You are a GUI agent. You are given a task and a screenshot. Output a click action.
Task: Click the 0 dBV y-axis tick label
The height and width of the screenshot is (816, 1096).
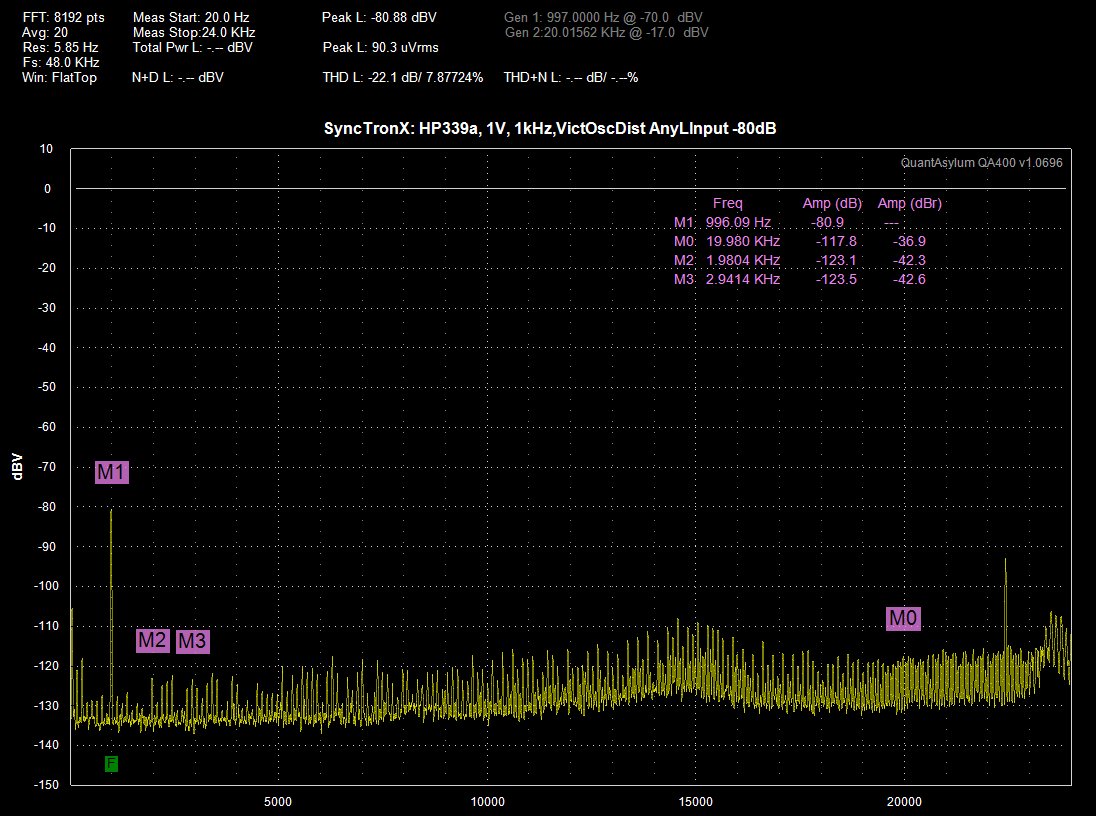point(48,189)
